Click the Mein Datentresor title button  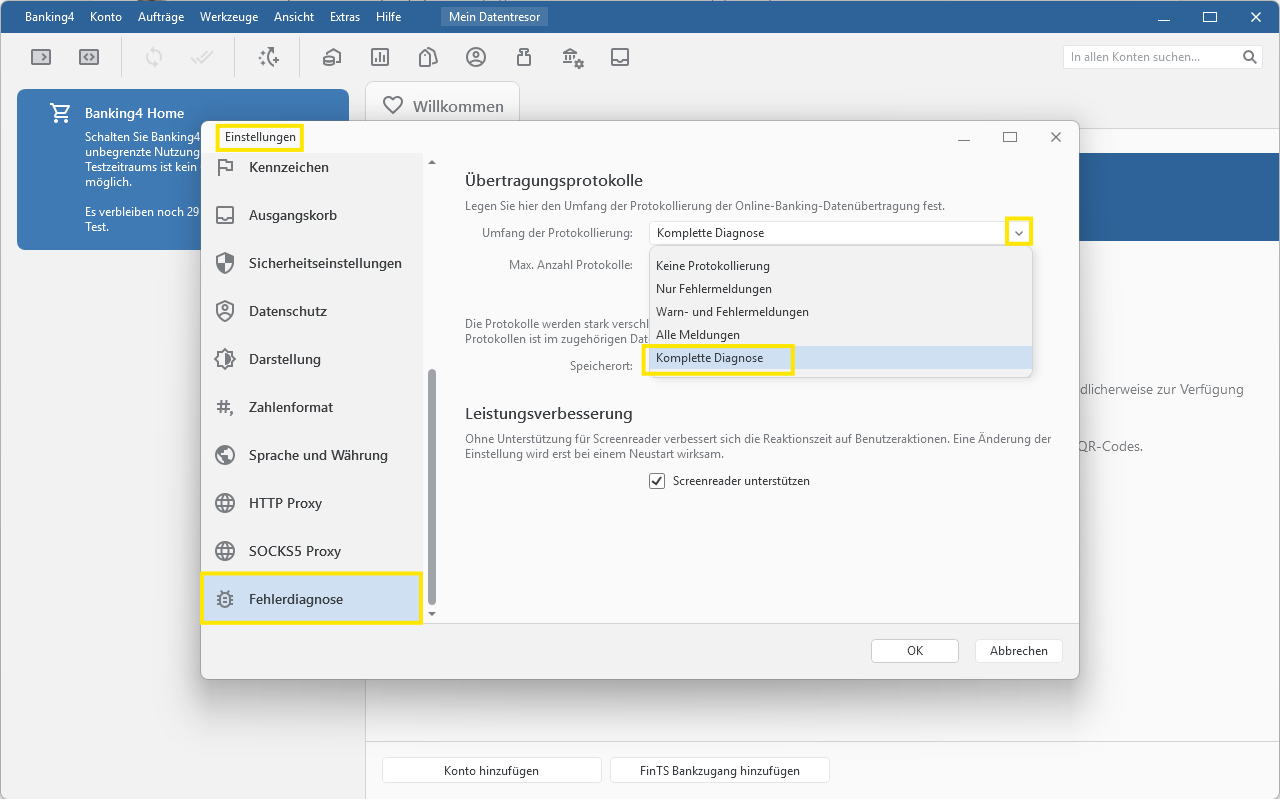tap(494, 17)
